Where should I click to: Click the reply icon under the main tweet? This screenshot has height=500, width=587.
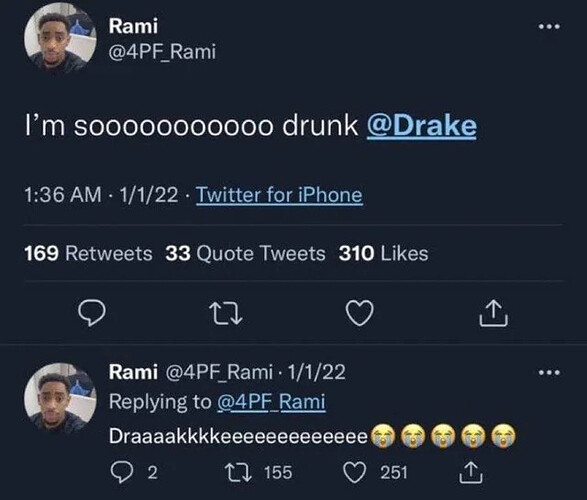tap(92, 313)
